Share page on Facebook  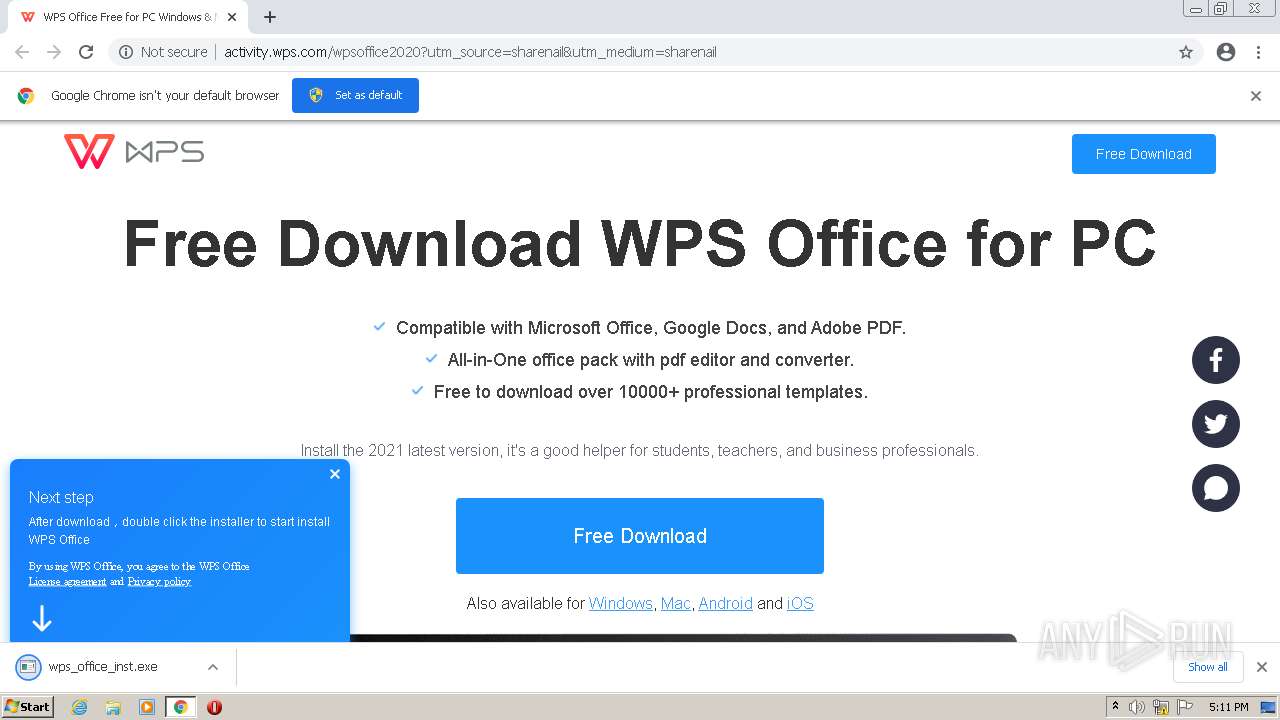tap(1216, 360)
